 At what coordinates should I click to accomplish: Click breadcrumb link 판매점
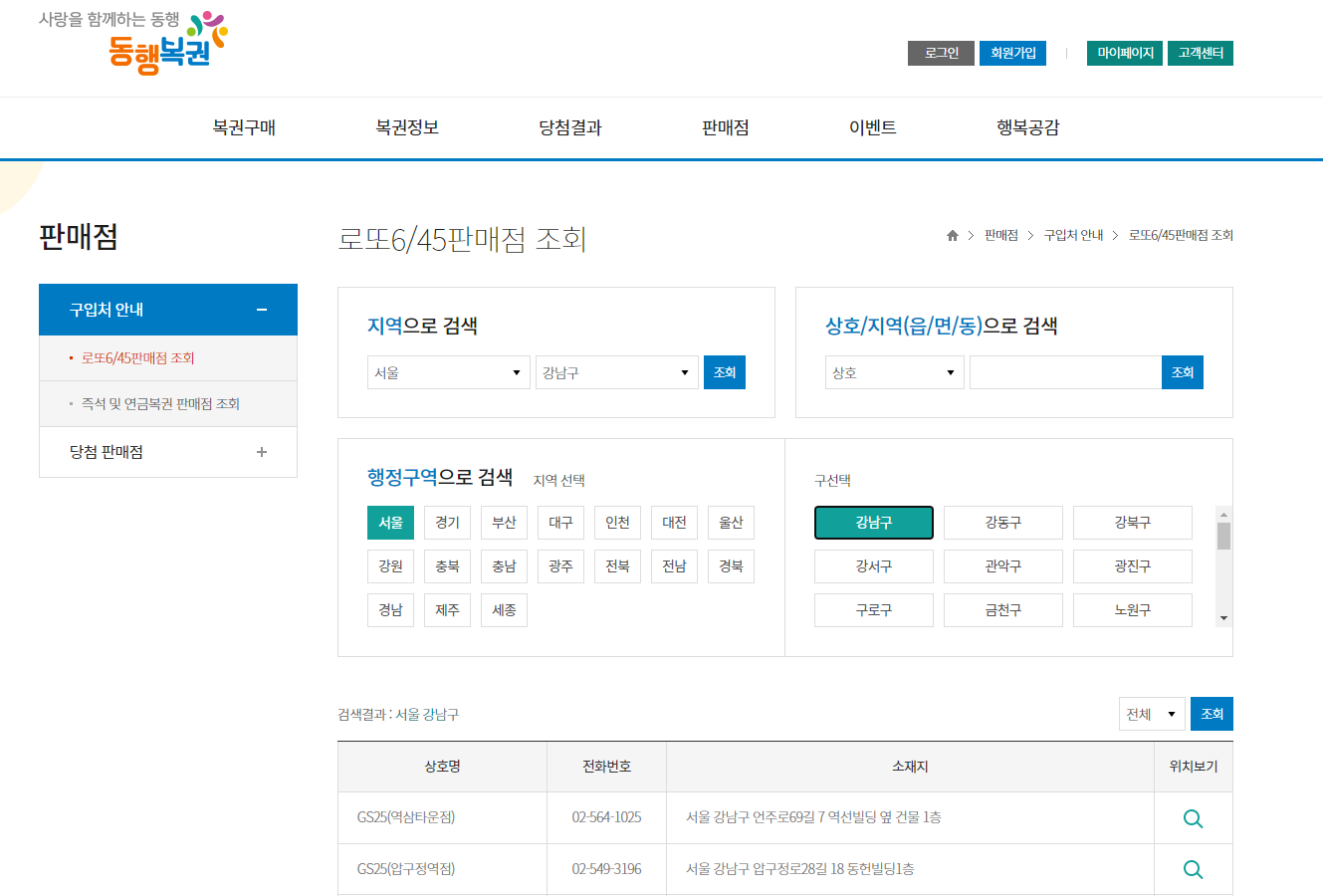pos(1001,236)
